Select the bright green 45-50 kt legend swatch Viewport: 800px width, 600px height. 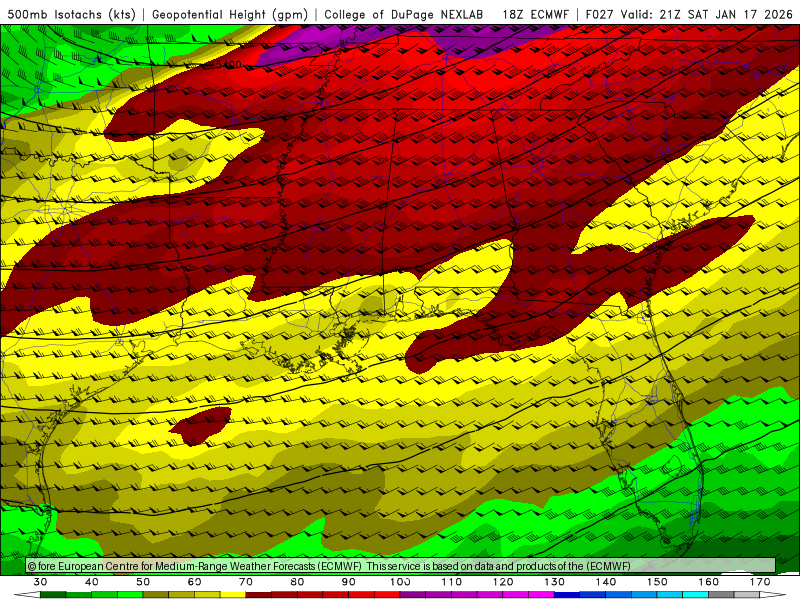[x=131, y=595]
